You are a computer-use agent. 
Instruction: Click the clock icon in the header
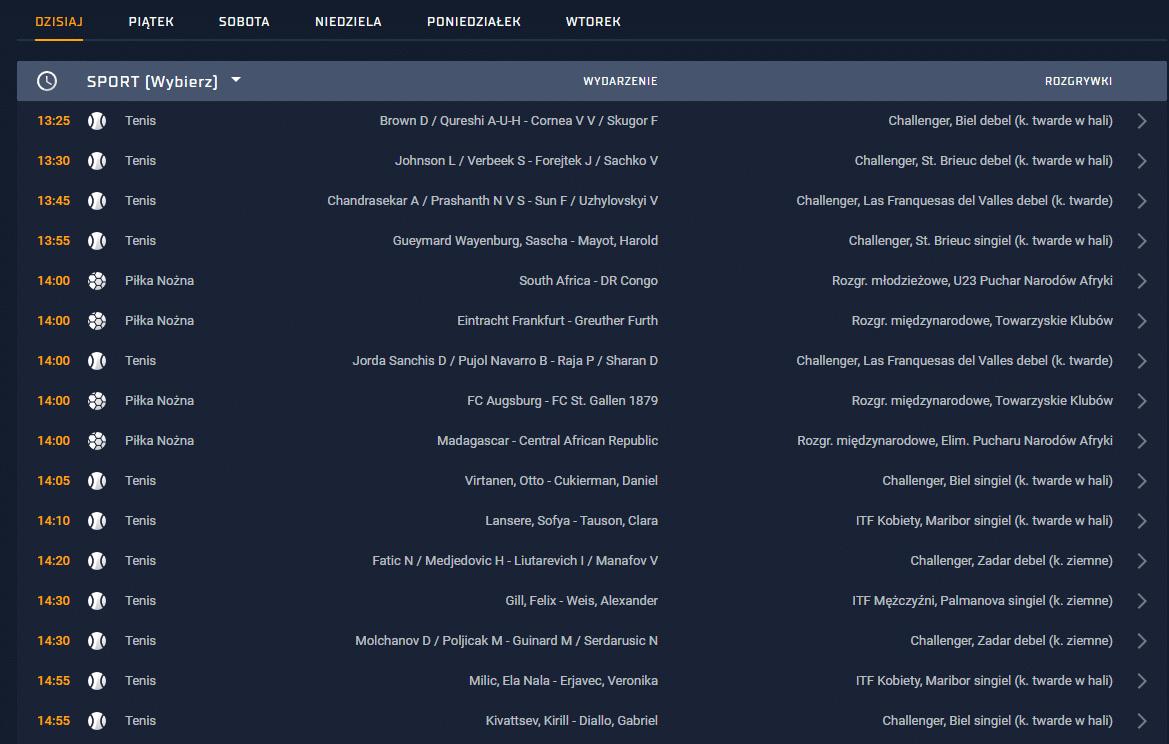(x=46, y=81)
